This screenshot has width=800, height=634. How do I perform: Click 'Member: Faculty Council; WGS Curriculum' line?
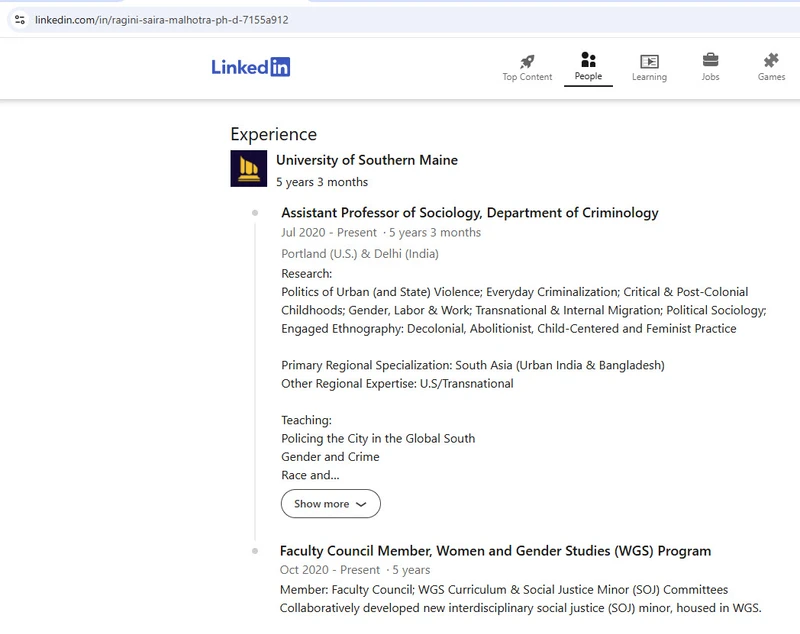[x=504, y=590]
